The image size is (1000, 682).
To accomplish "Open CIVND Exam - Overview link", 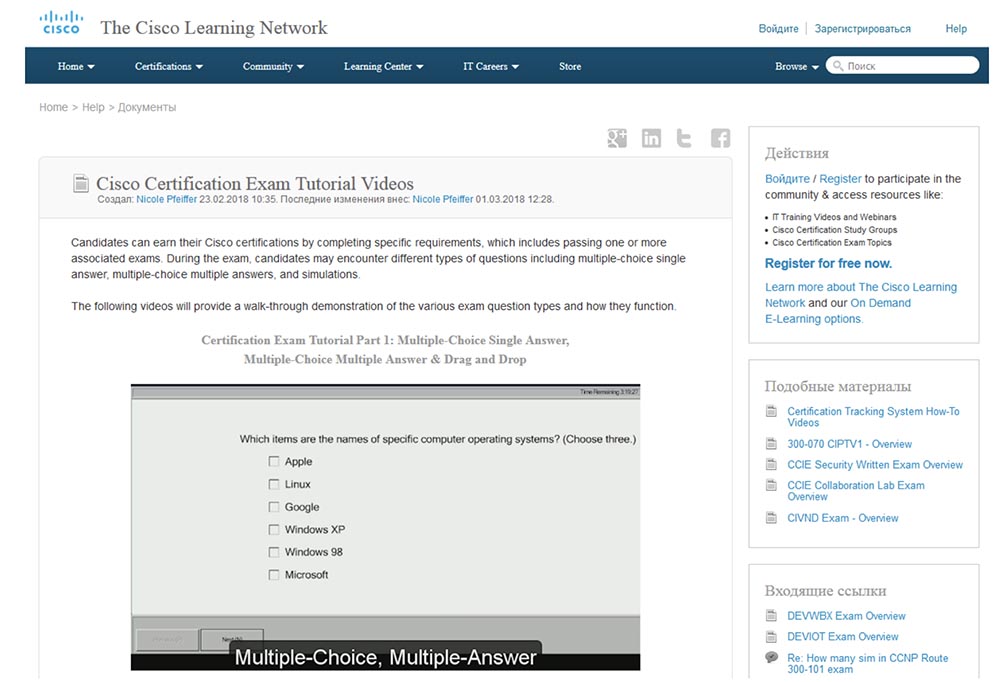I will 842,518.
